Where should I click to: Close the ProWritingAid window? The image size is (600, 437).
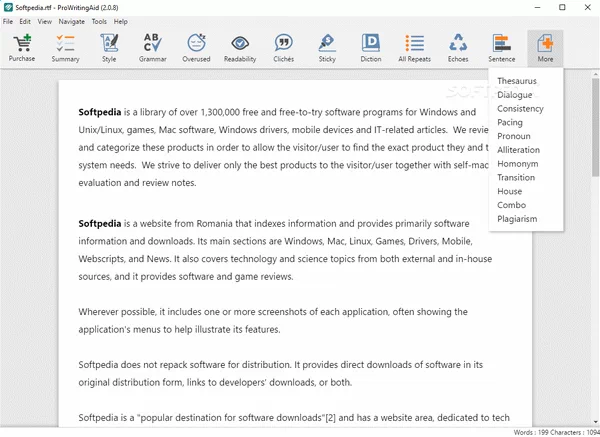pyautogui.click(x=588, y=7)
